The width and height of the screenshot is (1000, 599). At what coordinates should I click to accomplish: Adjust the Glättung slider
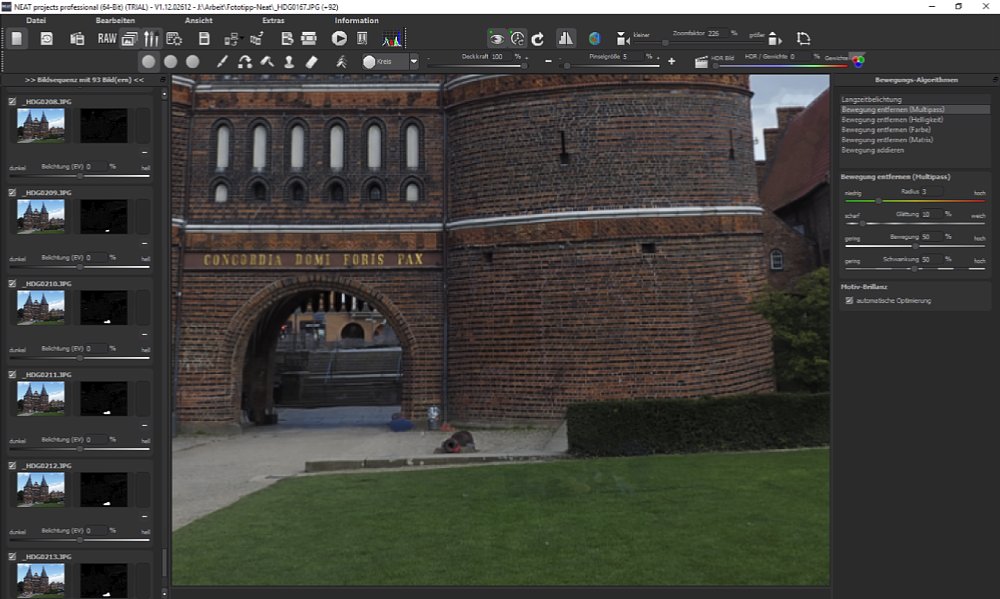[x=915, y=224]
